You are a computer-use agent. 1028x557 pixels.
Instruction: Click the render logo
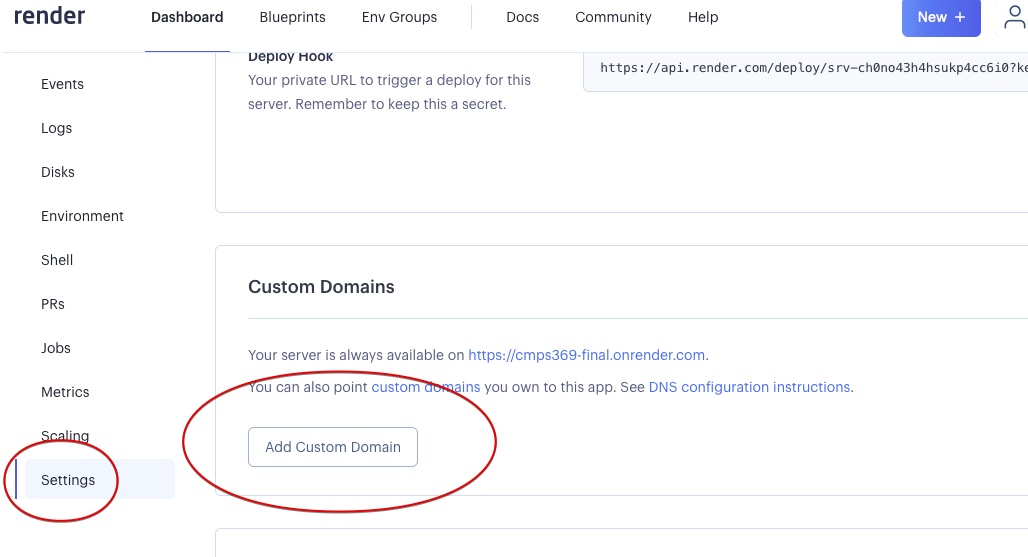[49, 16]
